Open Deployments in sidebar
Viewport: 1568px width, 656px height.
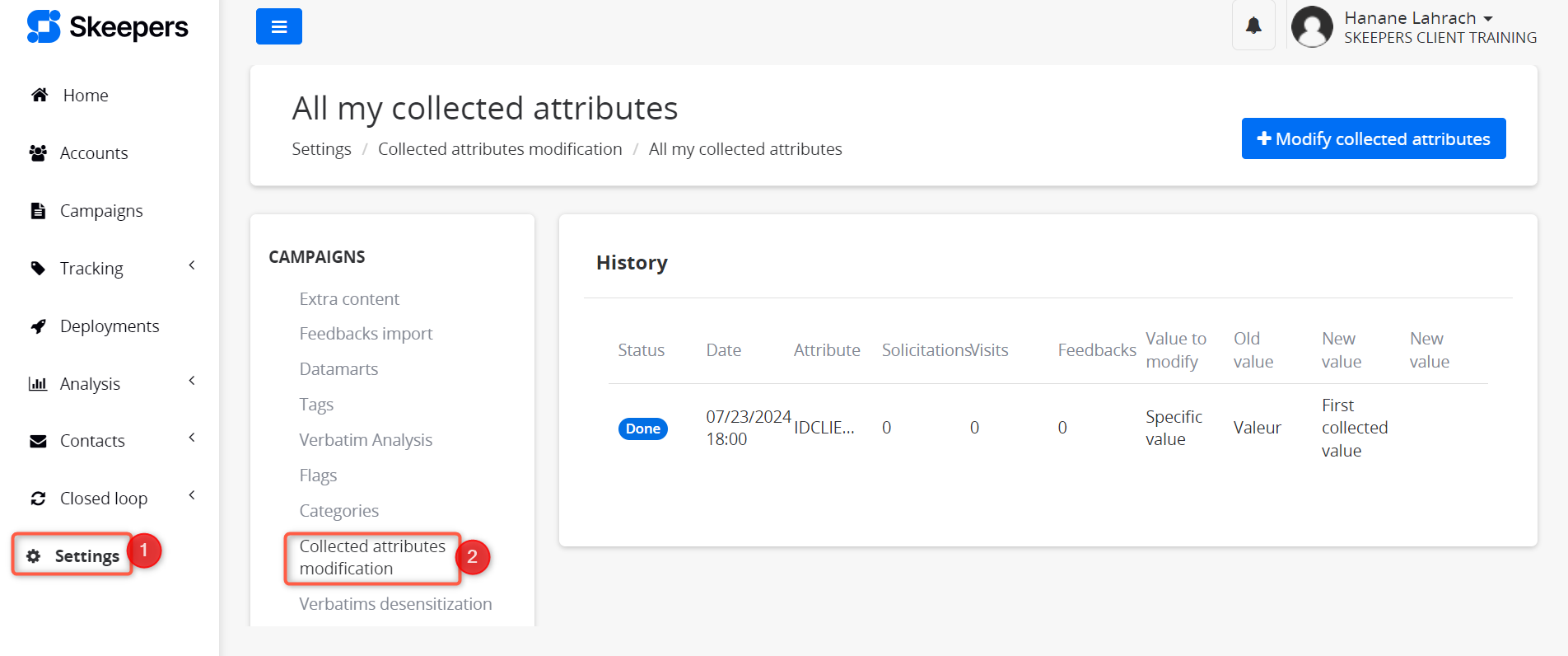tap(110, 326)
